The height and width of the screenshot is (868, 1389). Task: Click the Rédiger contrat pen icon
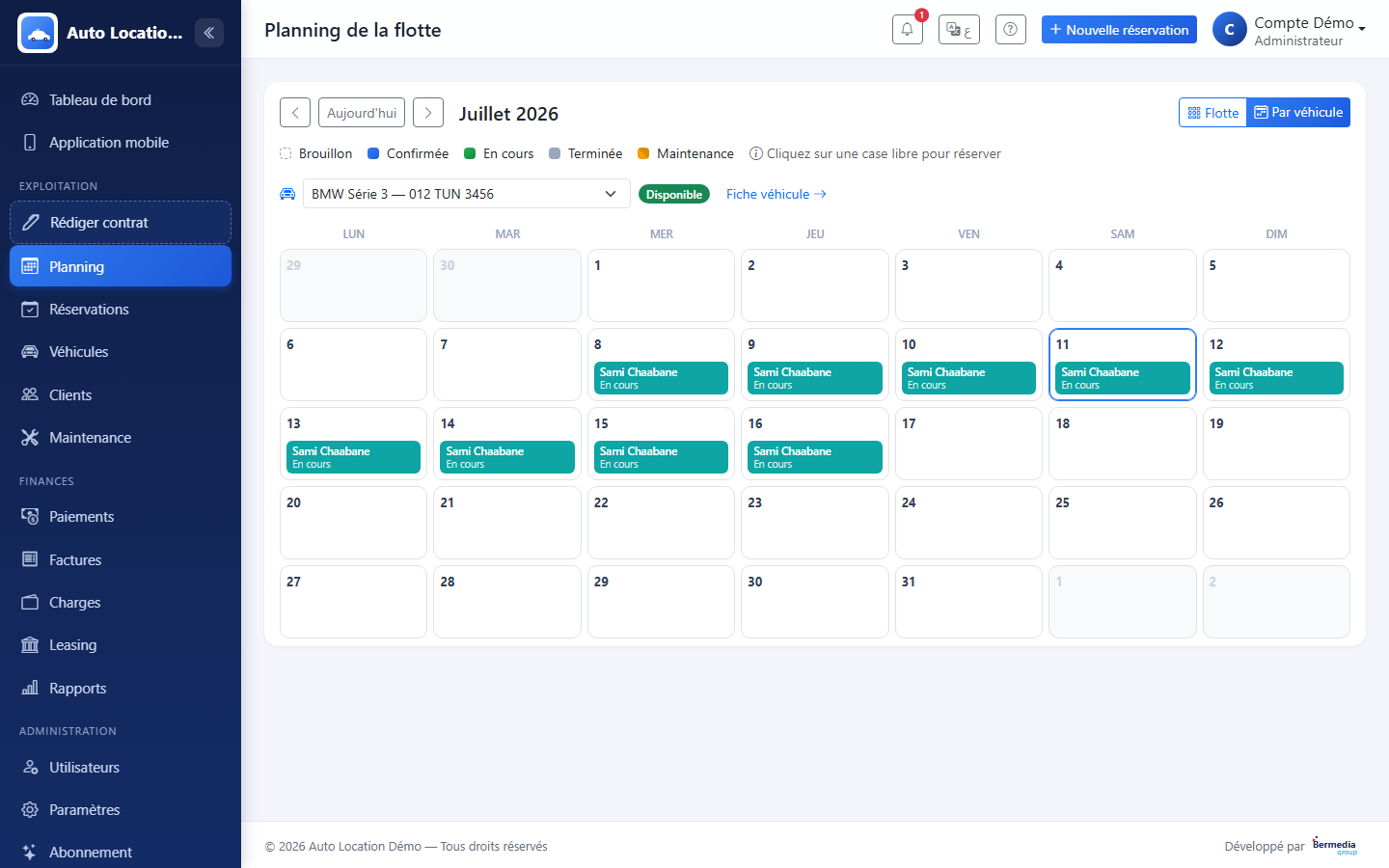(31, 222)
